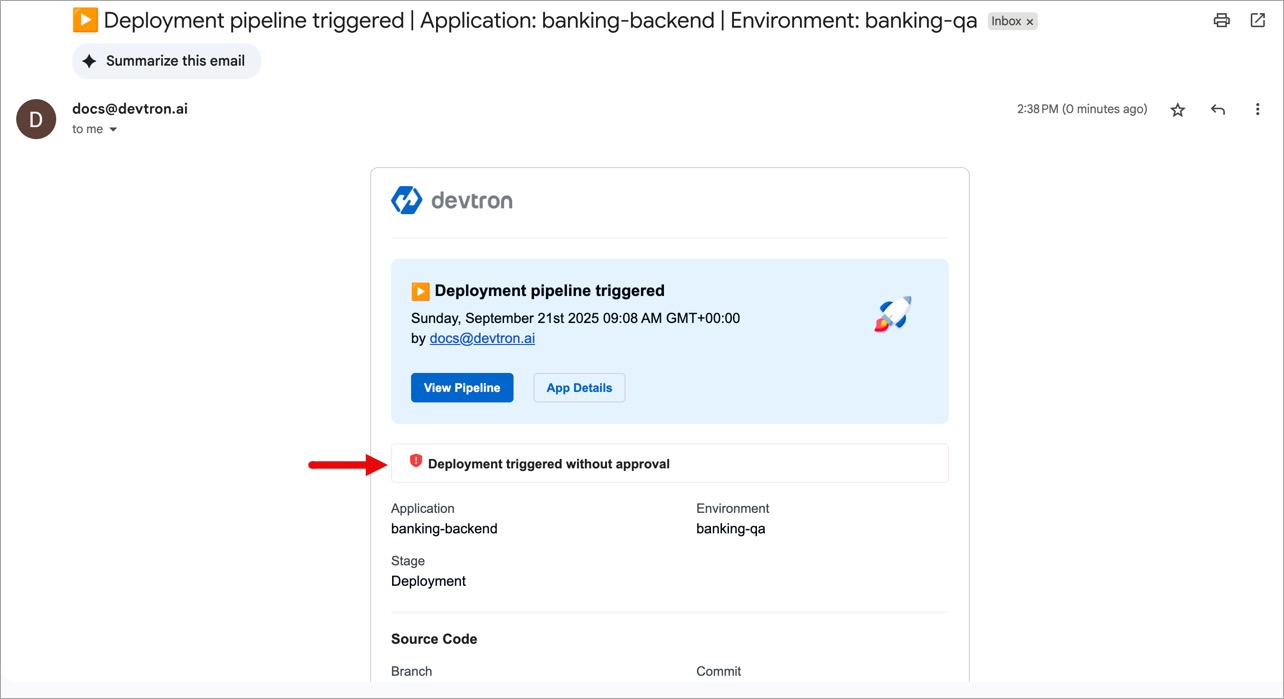Click the Print icon for this email
The width and height of the screenshot is (1284, 699).
click(1221, 20)
